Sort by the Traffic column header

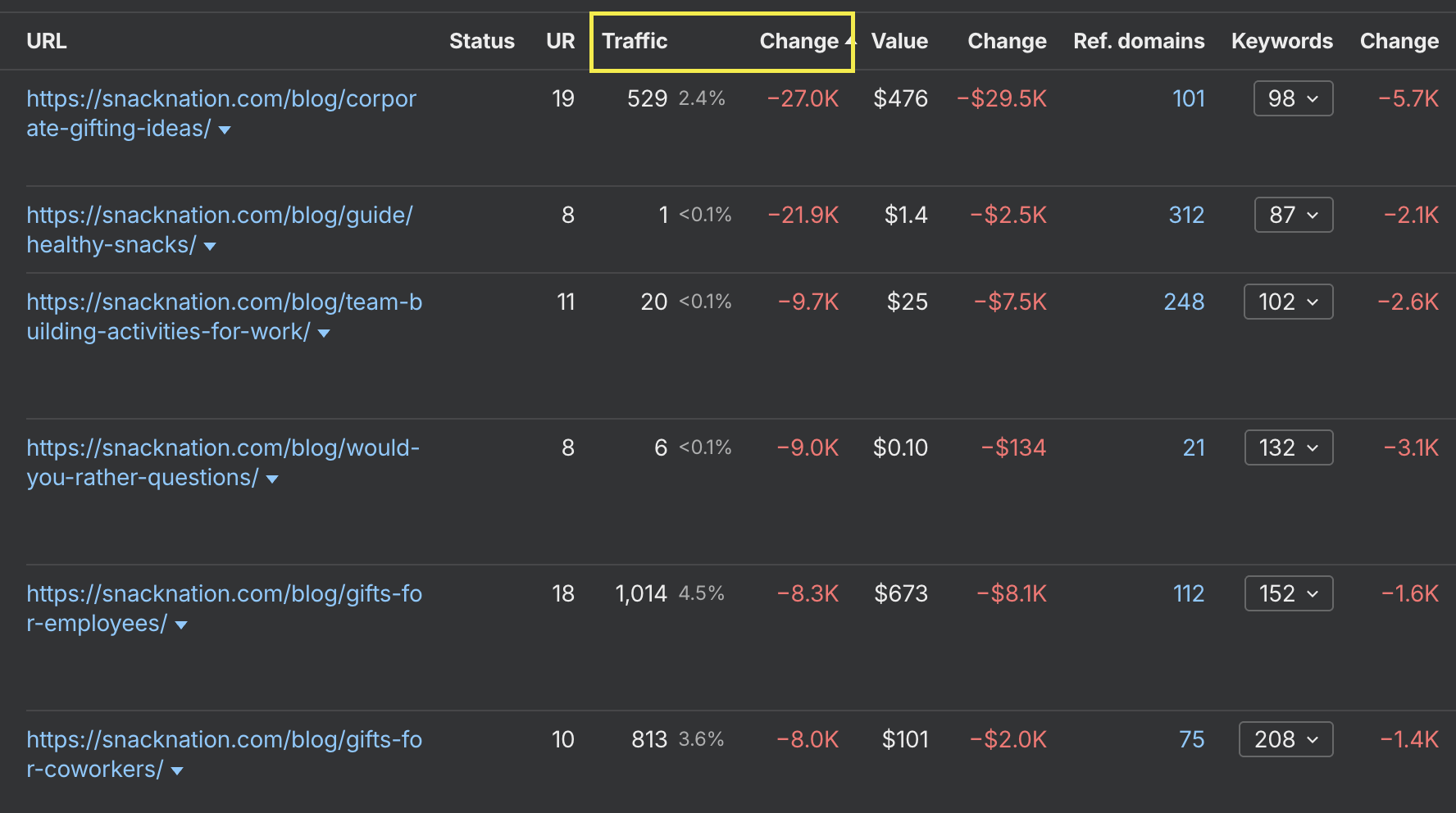(x=635, y=41)
